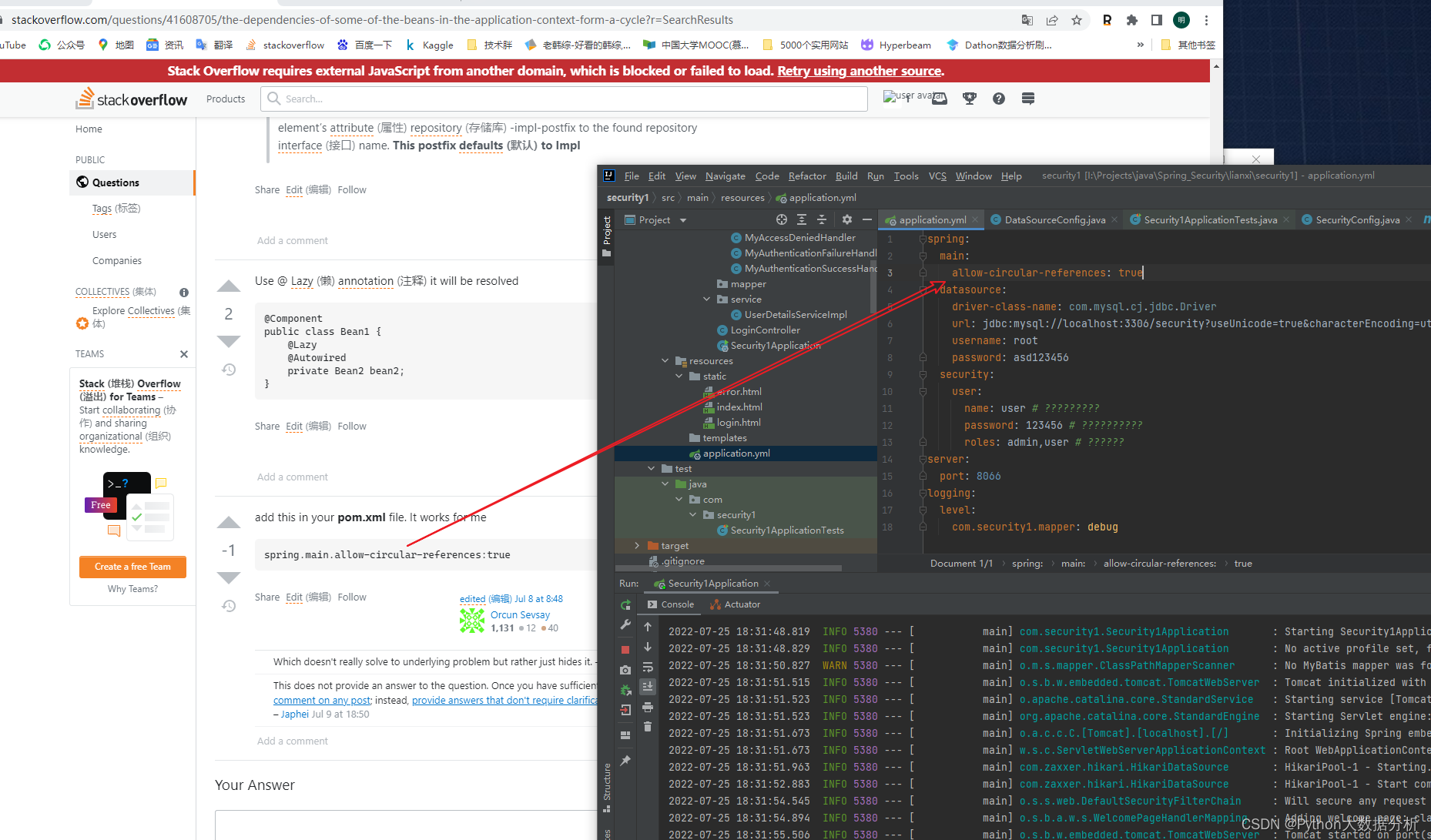Click the Retry using another source link
Screen dimensions: 1431x840
(859, 70)
